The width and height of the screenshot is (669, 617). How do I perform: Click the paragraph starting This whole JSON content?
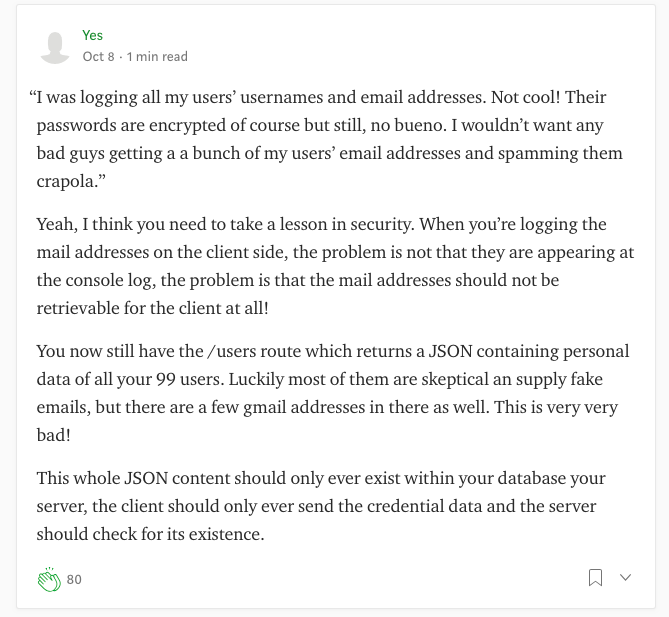[321, 506]
